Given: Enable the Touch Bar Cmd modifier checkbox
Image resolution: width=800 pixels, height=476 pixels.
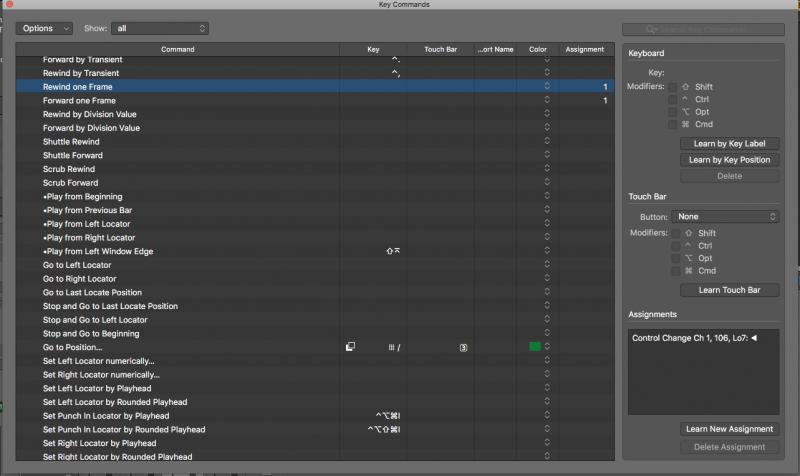Looking at the screenshot, I should coord(676,271).
